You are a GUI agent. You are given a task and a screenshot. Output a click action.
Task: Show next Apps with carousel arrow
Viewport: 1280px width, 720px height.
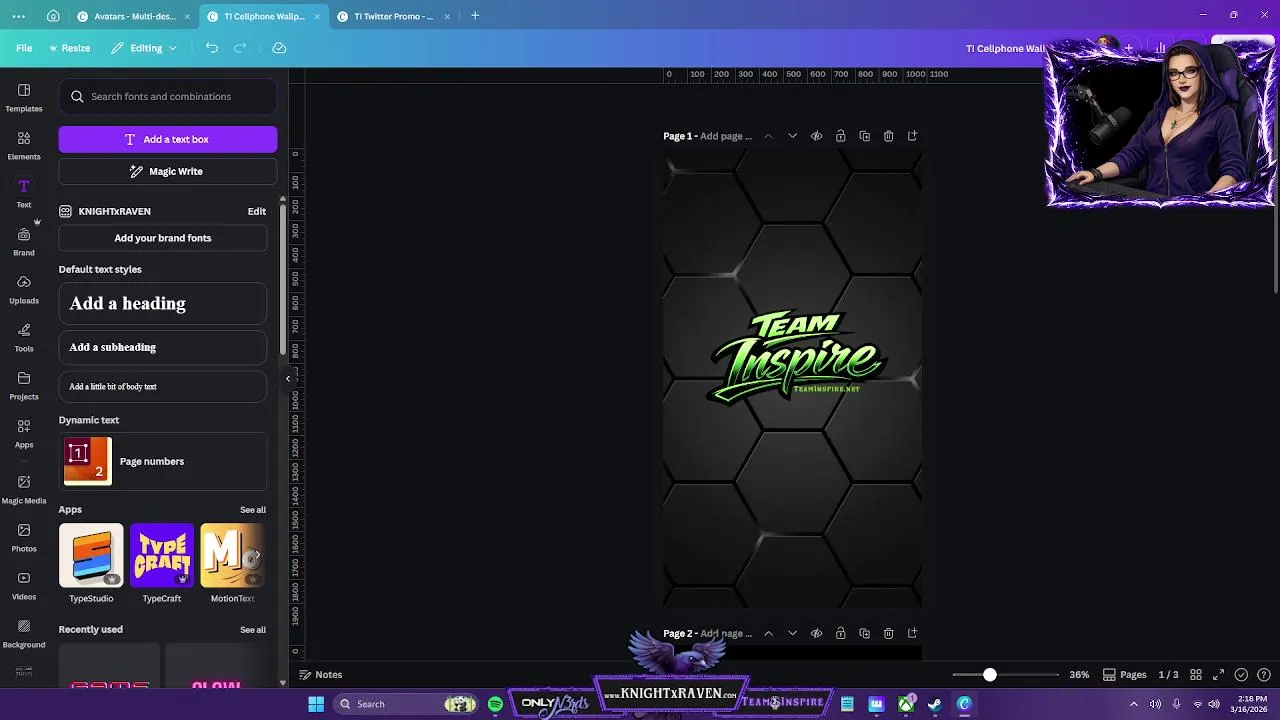click(257, 555)
